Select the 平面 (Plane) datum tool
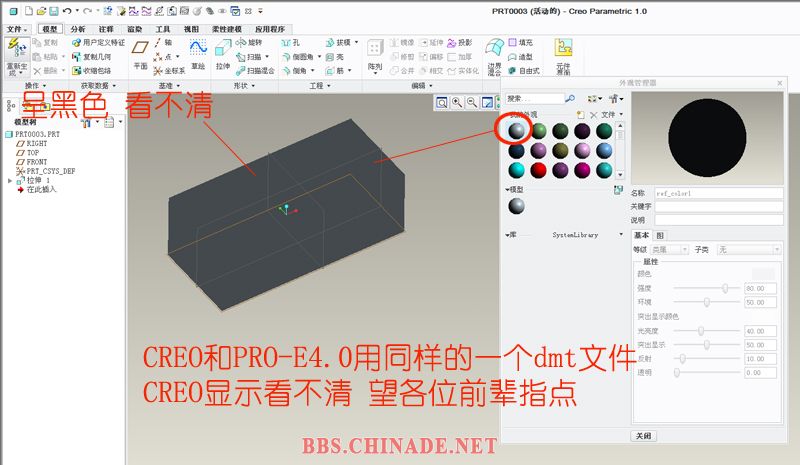Viewport: 800px width, 465px height. click(x=140, y=55)
